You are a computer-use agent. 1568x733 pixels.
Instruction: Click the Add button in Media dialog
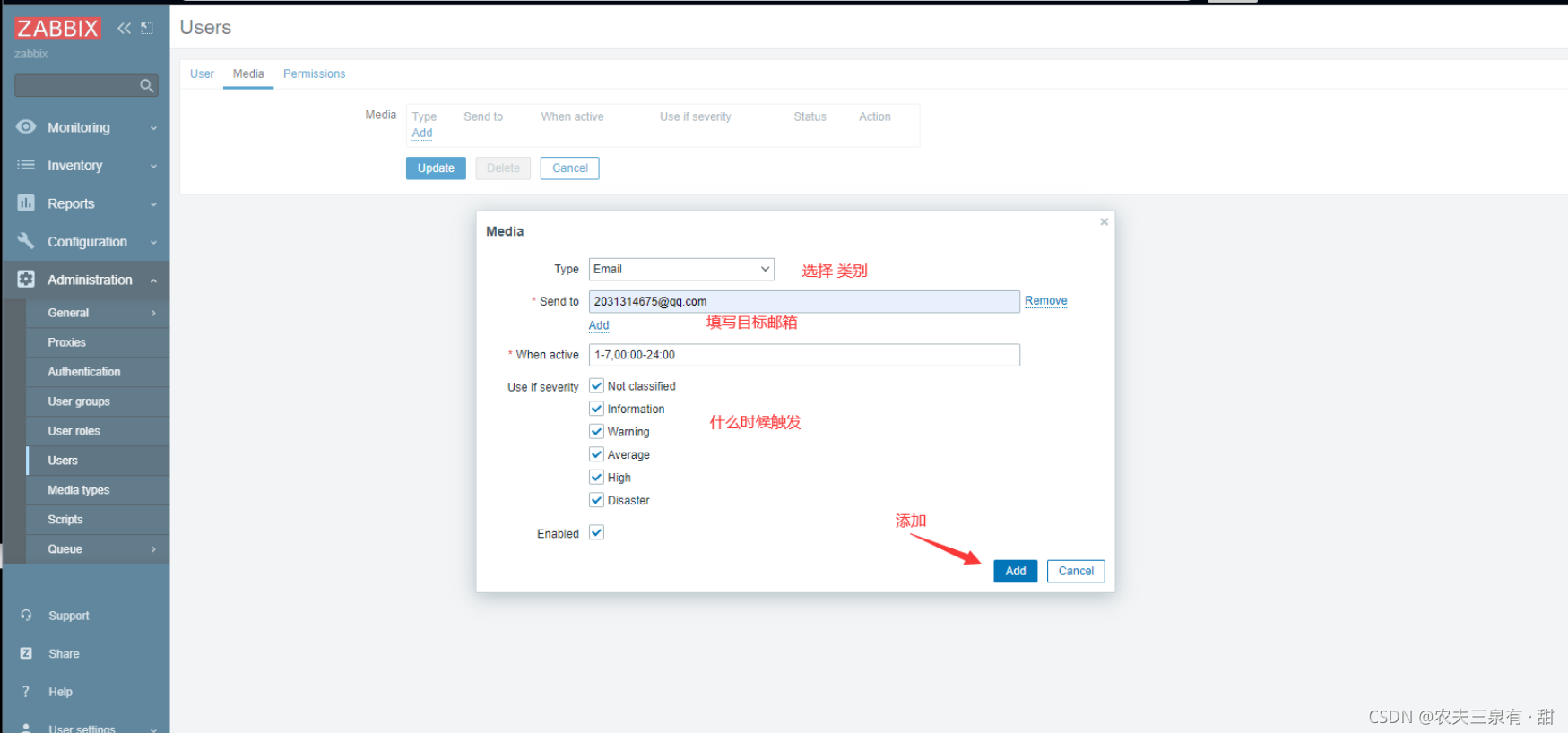click(x=1015, y=571)
